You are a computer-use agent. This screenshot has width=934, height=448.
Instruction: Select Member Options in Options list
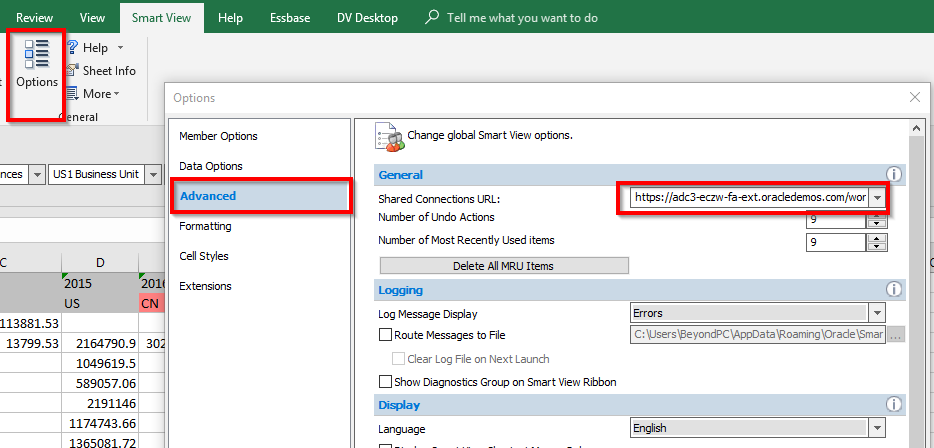218,136
